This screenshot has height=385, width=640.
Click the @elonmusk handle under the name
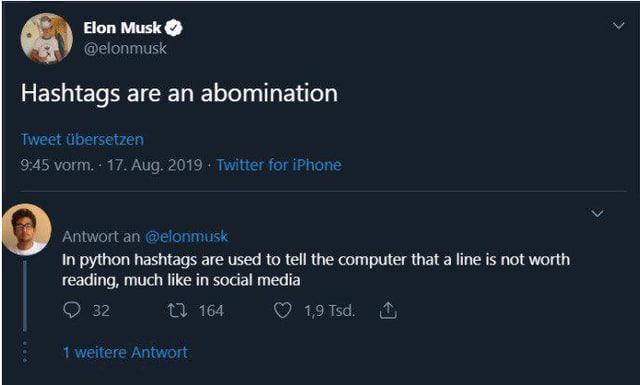(125, 49)
